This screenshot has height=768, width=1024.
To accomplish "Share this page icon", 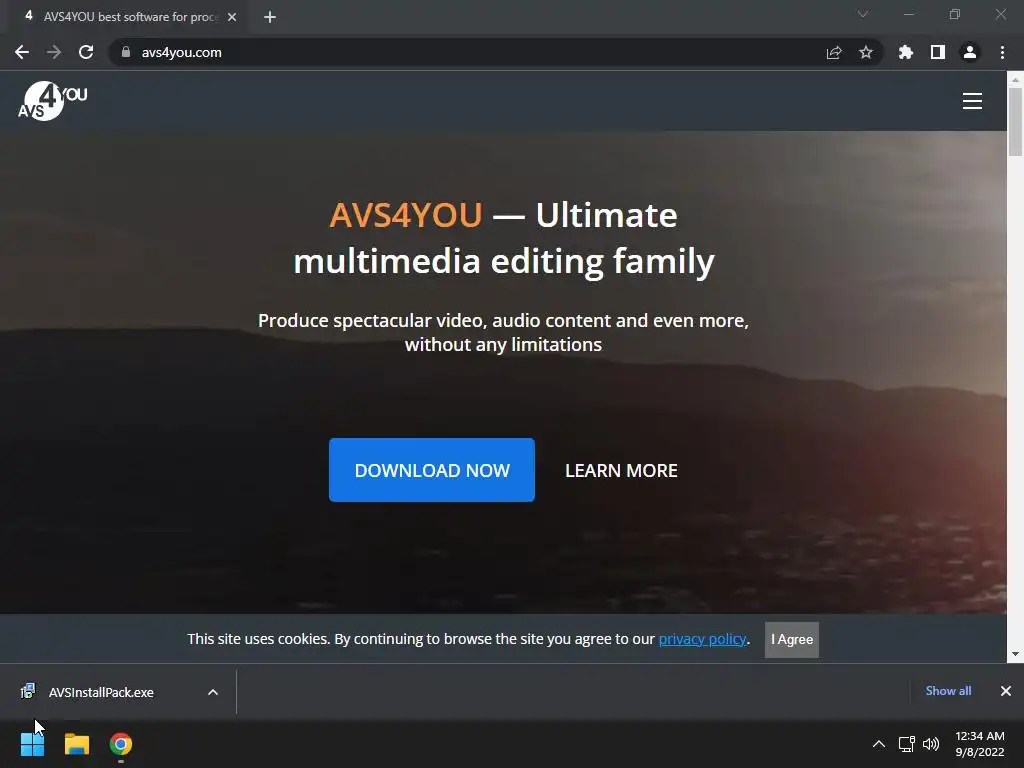I will [834, 52].
